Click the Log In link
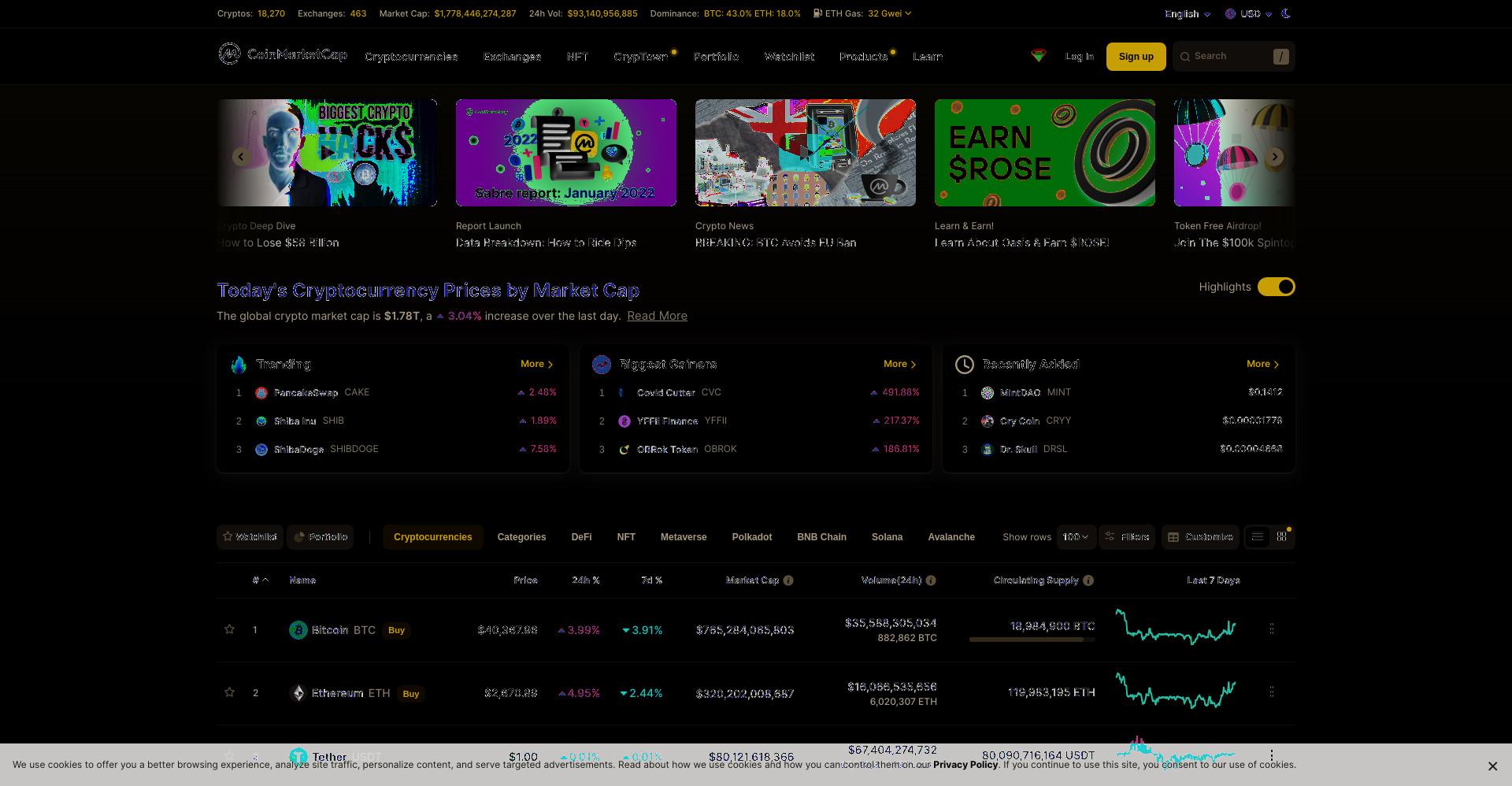 coord(1080,57)
